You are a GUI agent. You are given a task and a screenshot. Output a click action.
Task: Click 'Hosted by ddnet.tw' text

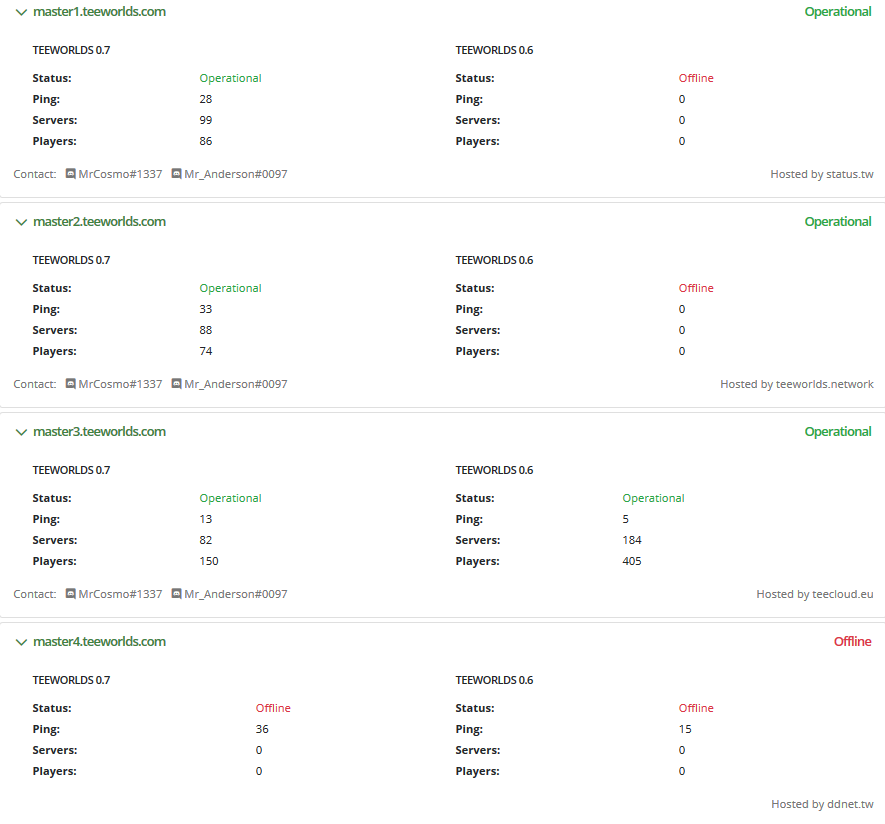pos(822,804)
